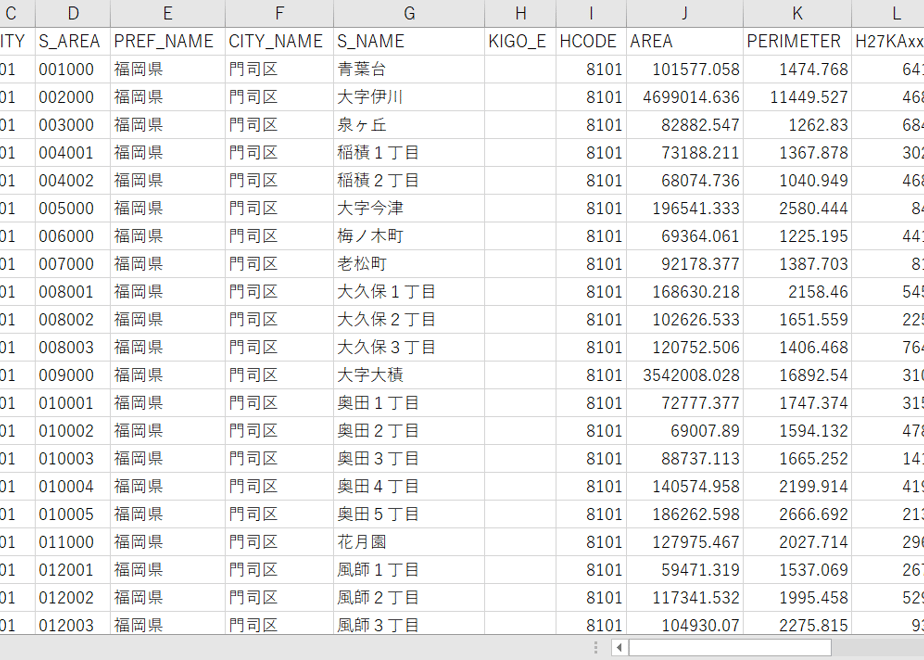The height and width of the screenshot is (660, 924).
Task: Select PERIMETER value 2158.46
Action: (x=797, y=292)
